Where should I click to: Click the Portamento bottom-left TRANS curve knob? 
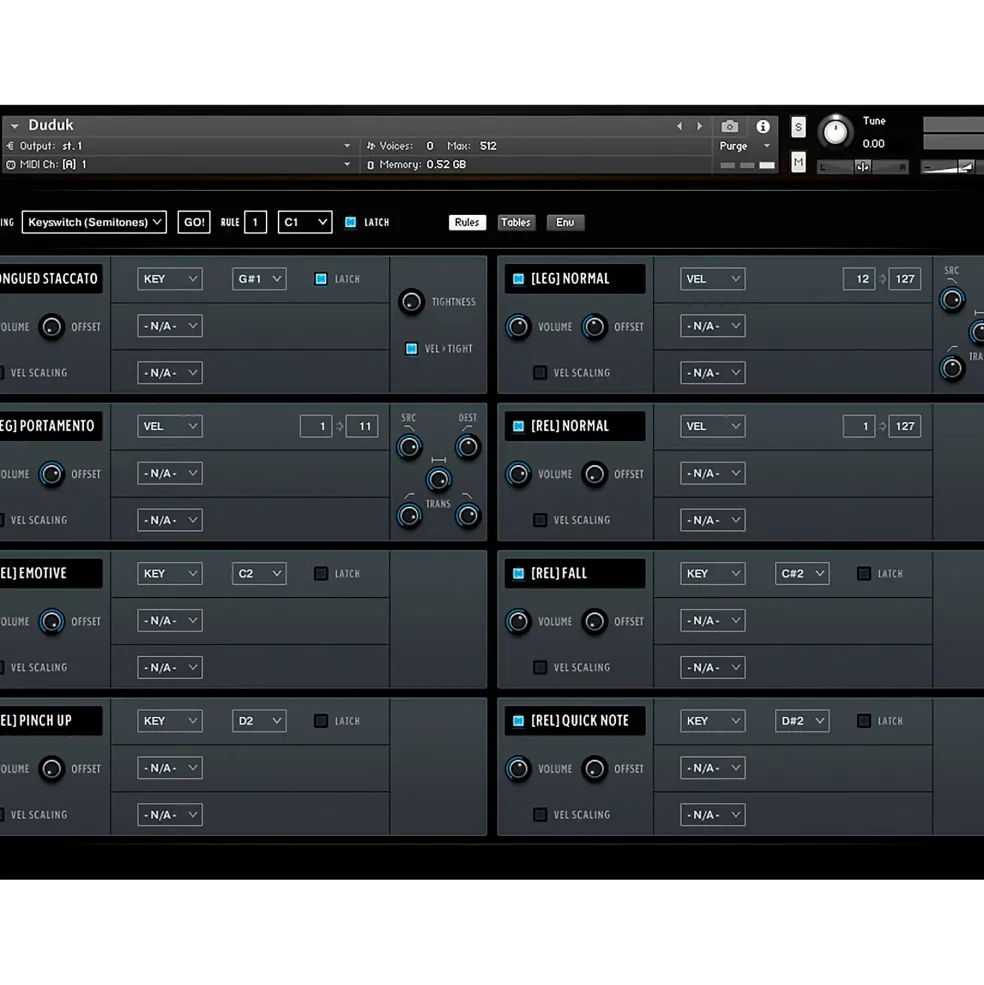point(409,516)
